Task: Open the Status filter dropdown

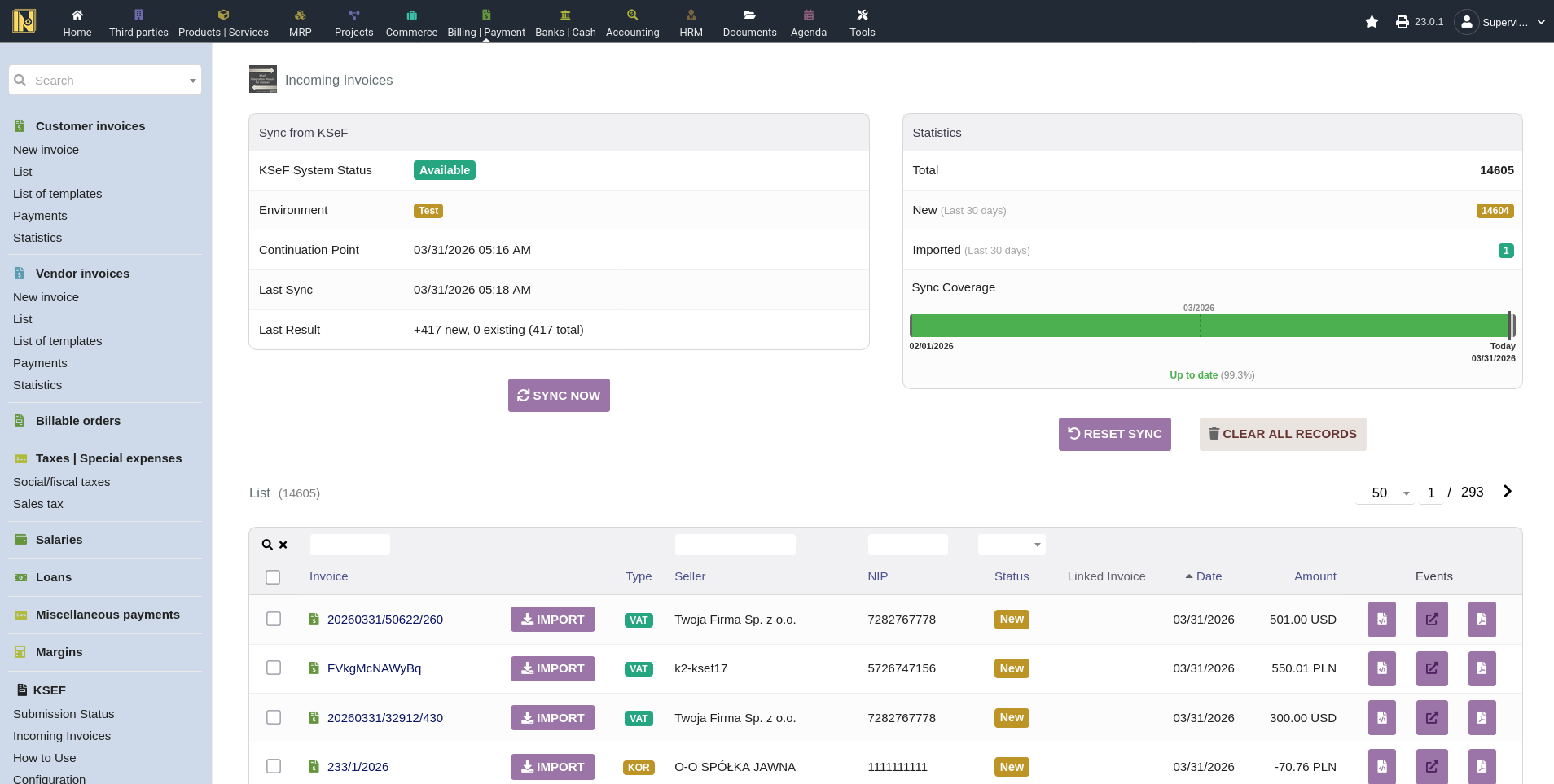Action: (x=1011, y=545)
